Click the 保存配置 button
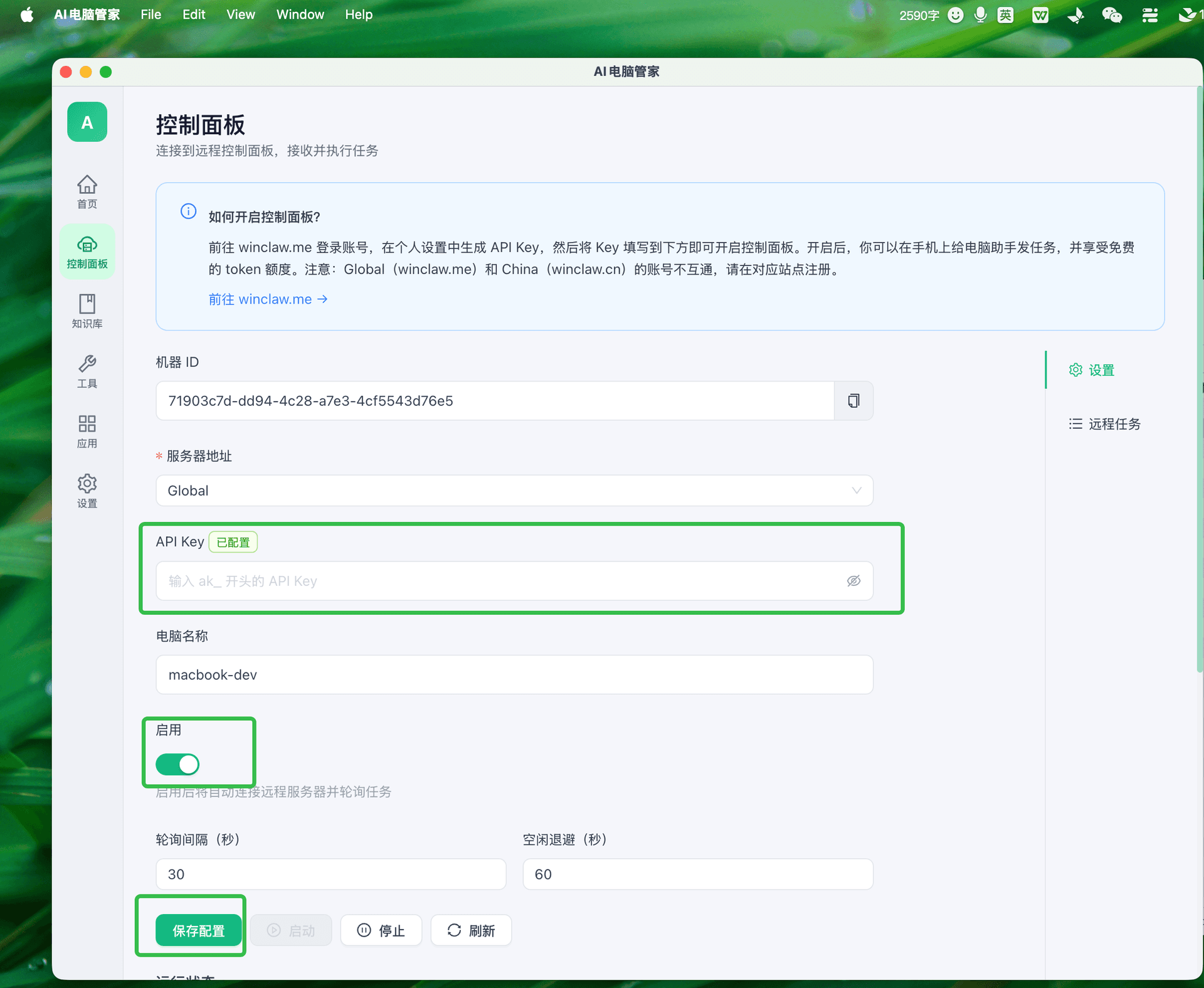The height and width of the screenshot is (988, 1204). 198,930
